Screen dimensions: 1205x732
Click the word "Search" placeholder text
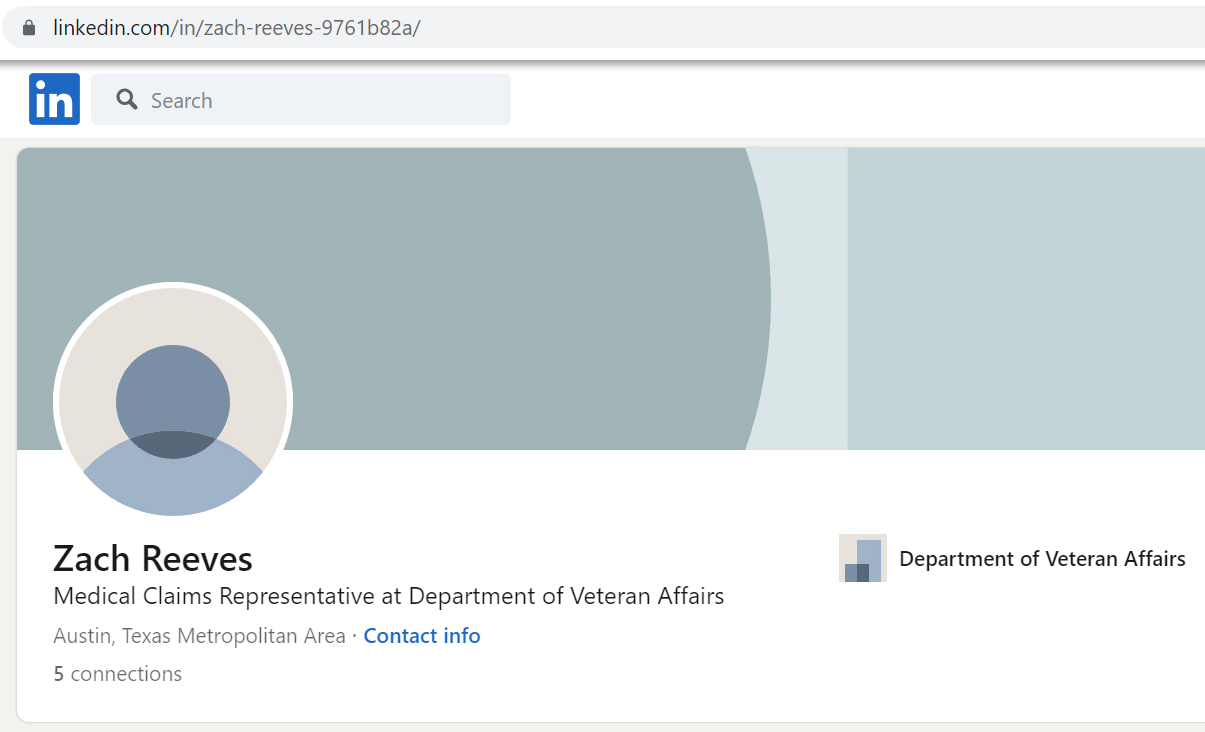pos(181,100)
